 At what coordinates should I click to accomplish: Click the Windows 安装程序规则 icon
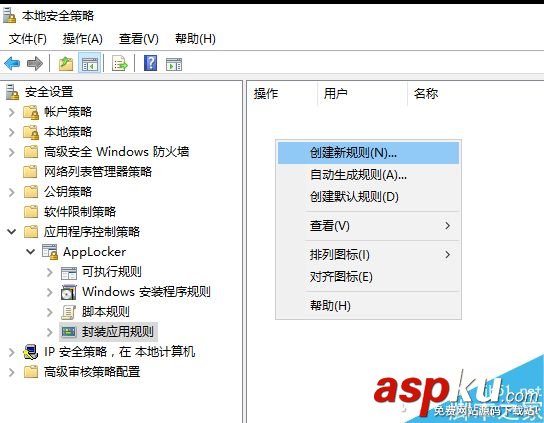(68, 292)
